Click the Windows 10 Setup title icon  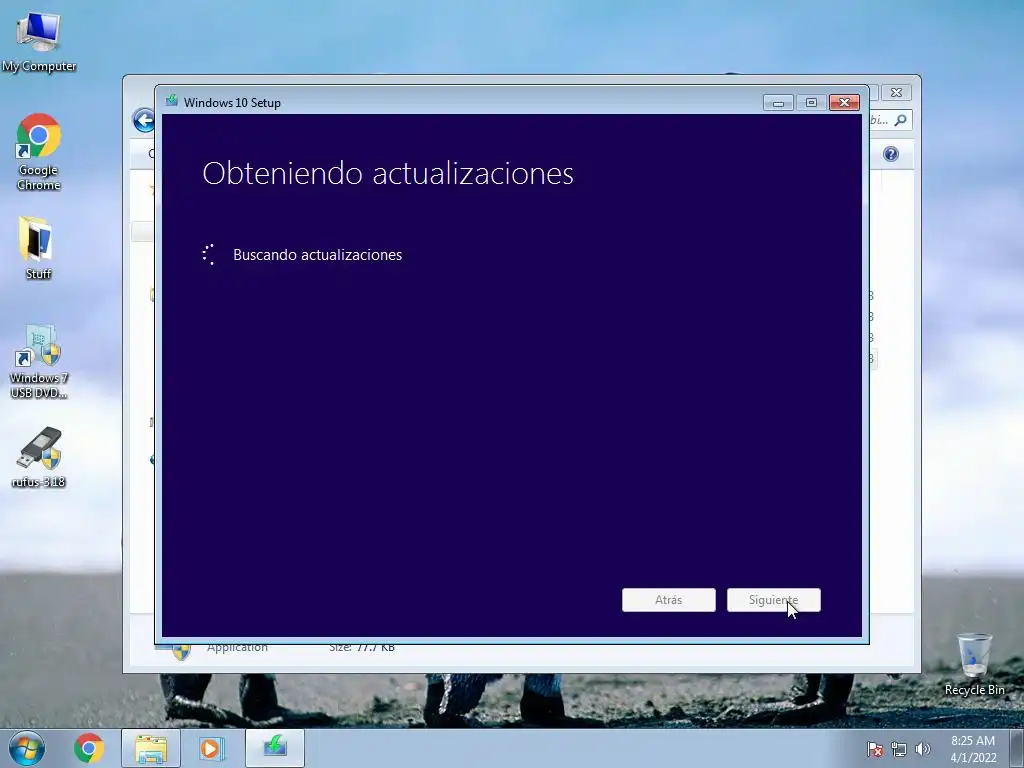[x=172, y=101]
